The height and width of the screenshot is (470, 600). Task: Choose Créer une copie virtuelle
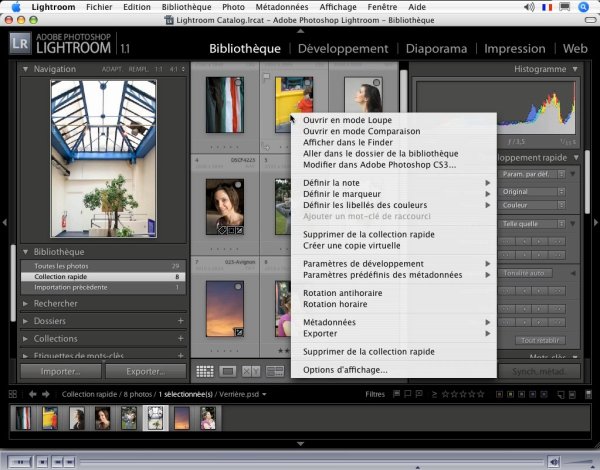[x=352, y=246]
